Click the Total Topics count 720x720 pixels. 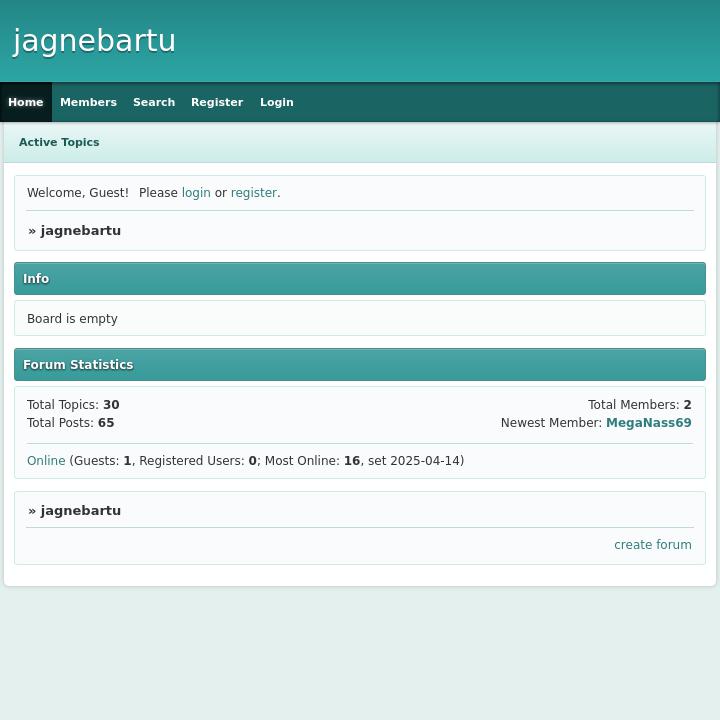111,405
